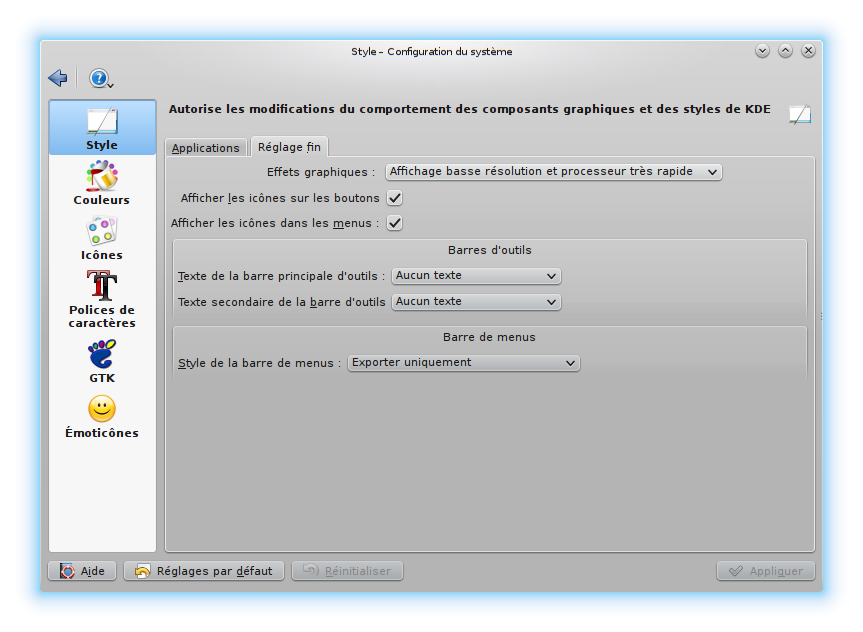Screen dimensions: 863x632
Task: Click 'Réglages par défaut' button
Action: pos(204,571)
